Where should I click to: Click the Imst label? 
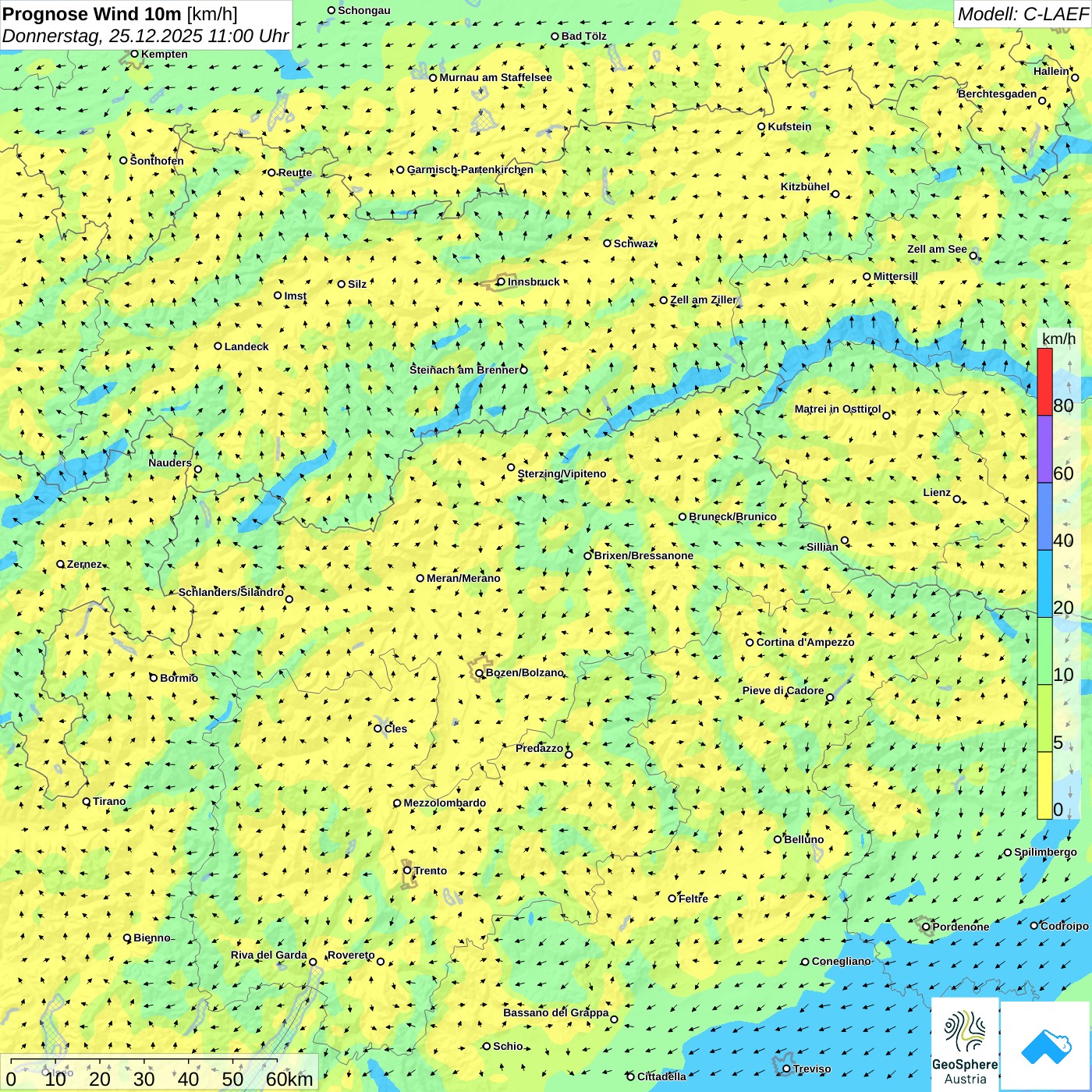[295, 296]
